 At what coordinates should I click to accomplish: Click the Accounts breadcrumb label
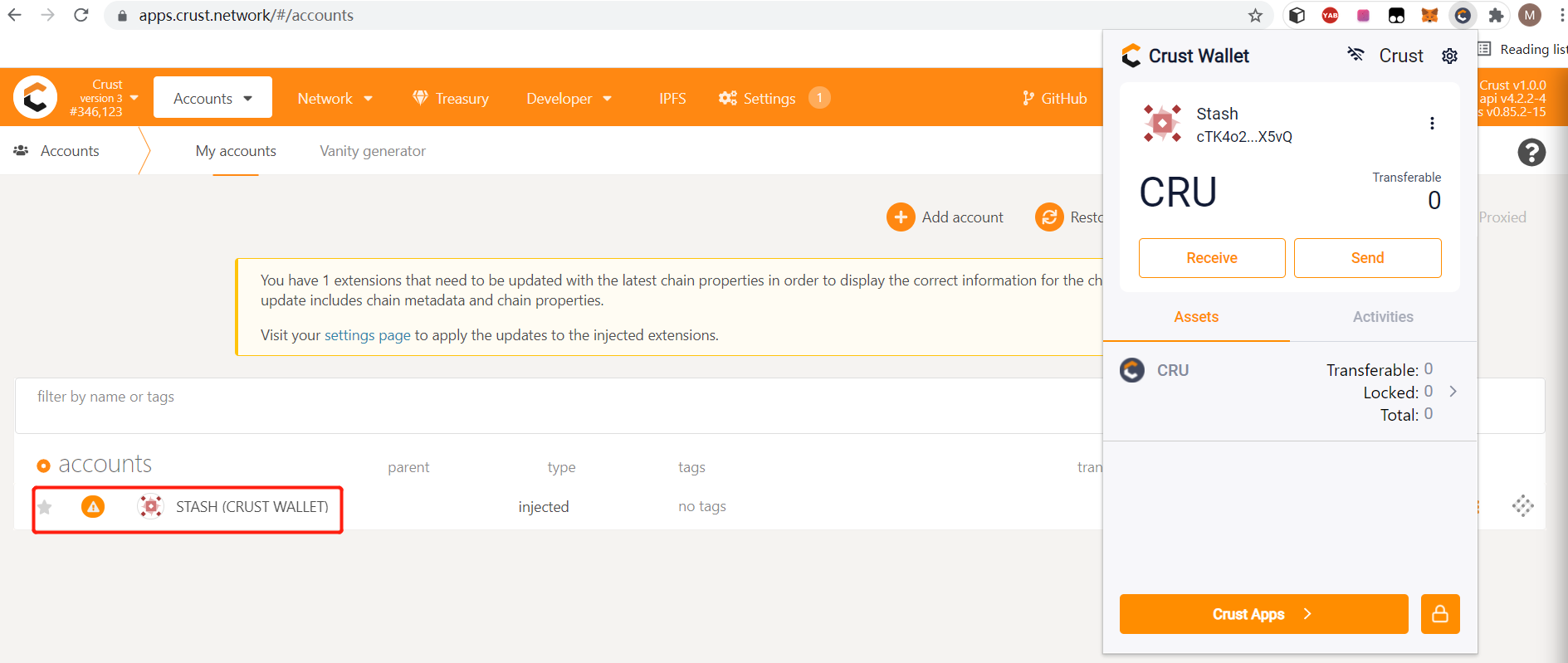tap(70, 151)
